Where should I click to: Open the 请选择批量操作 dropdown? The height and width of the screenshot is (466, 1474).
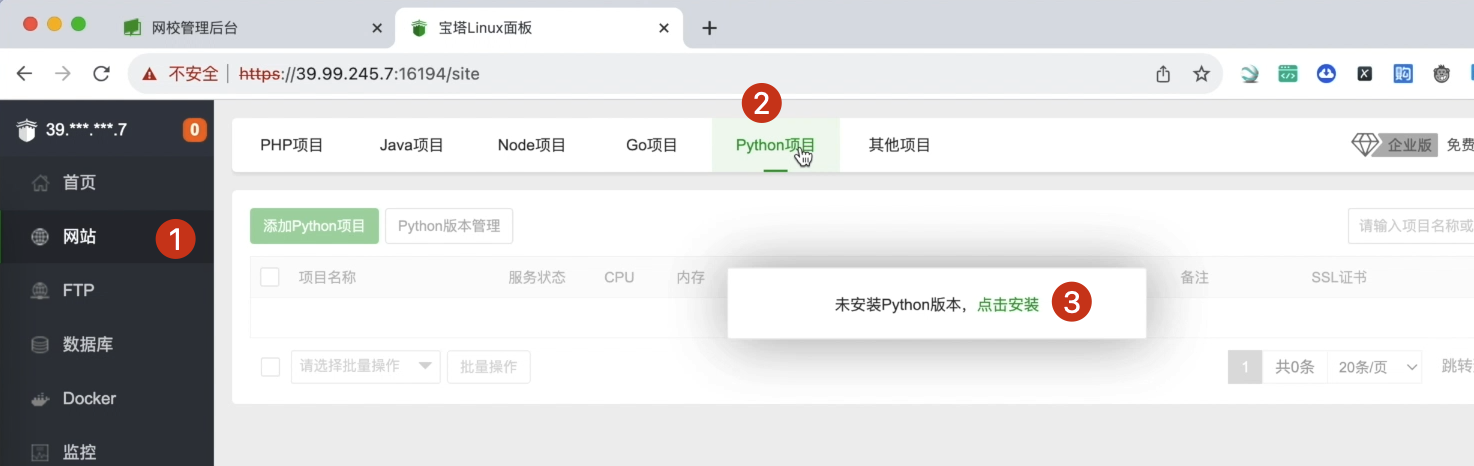tap(366, 367)
